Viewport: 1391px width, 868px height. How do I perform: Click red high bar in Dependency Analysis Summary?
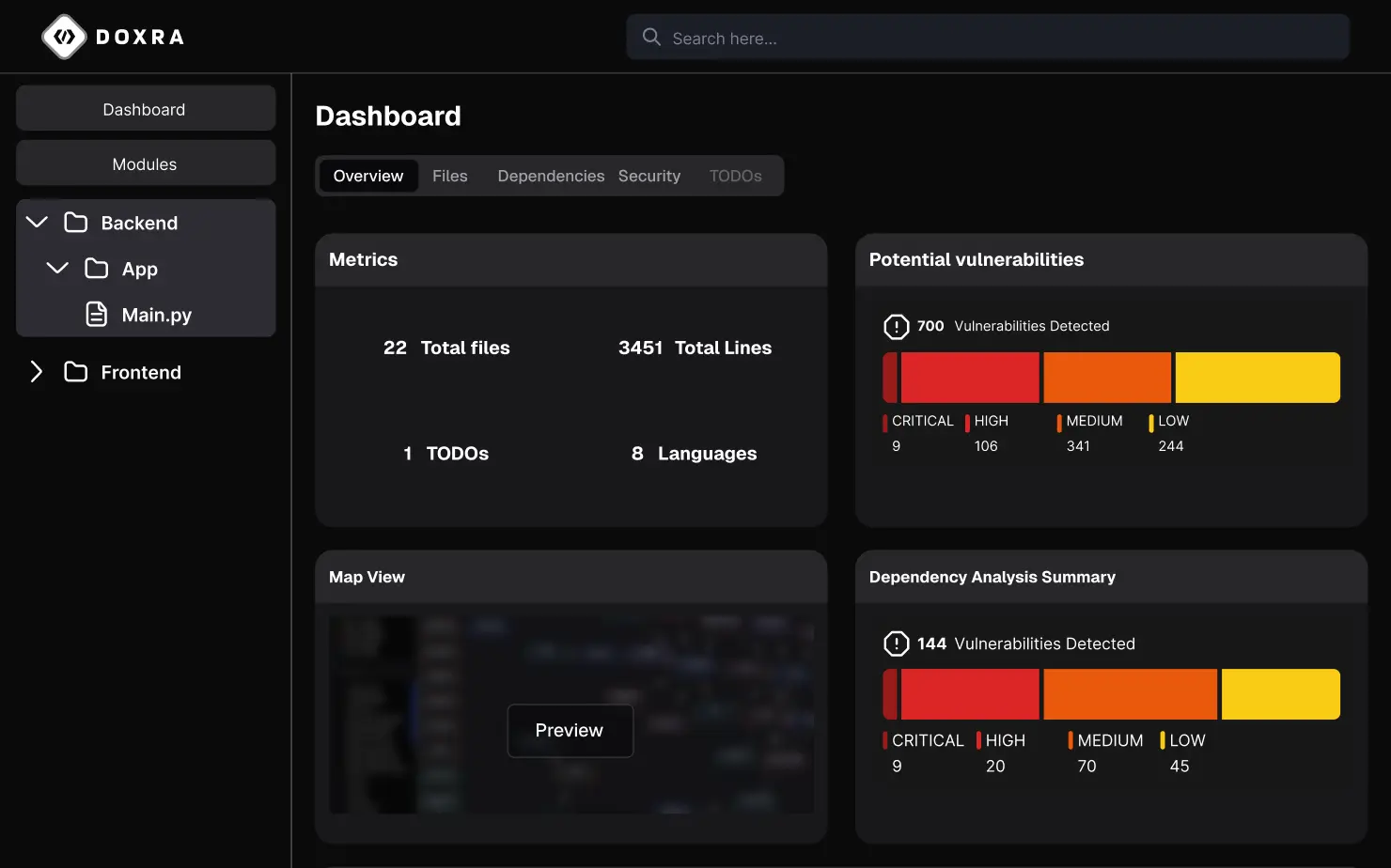pos(970,694)
